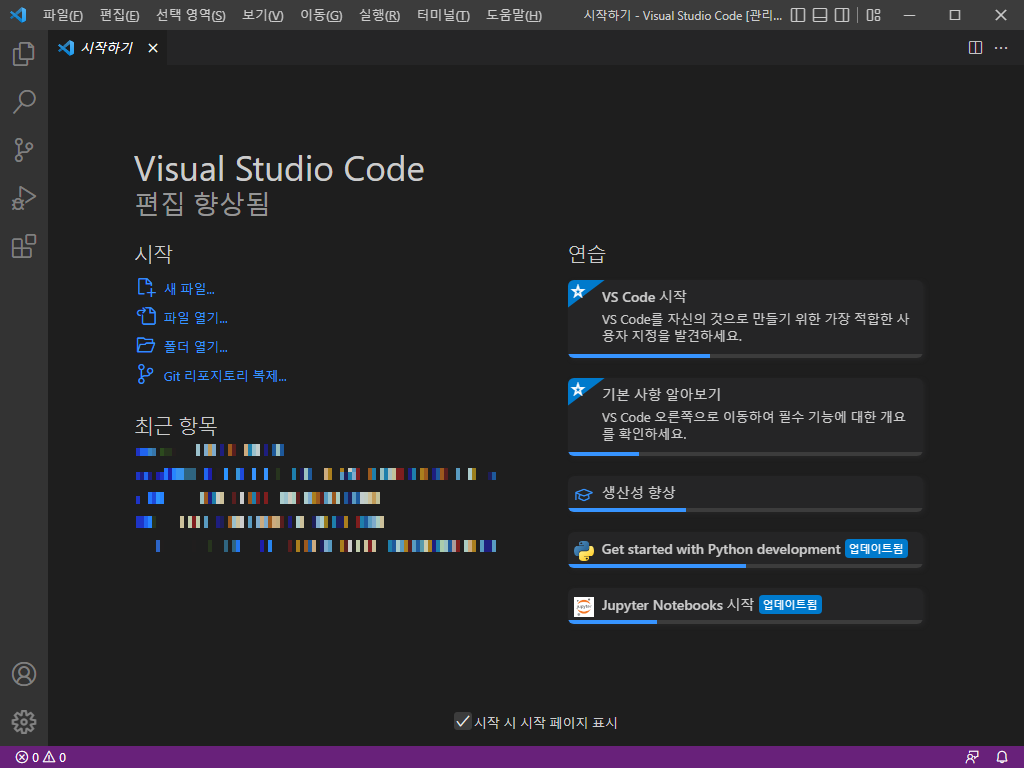This screenshot has width=1024, height=768.
Task: Click the open file icon beside 파일 열기
Action: pos(146,316)
